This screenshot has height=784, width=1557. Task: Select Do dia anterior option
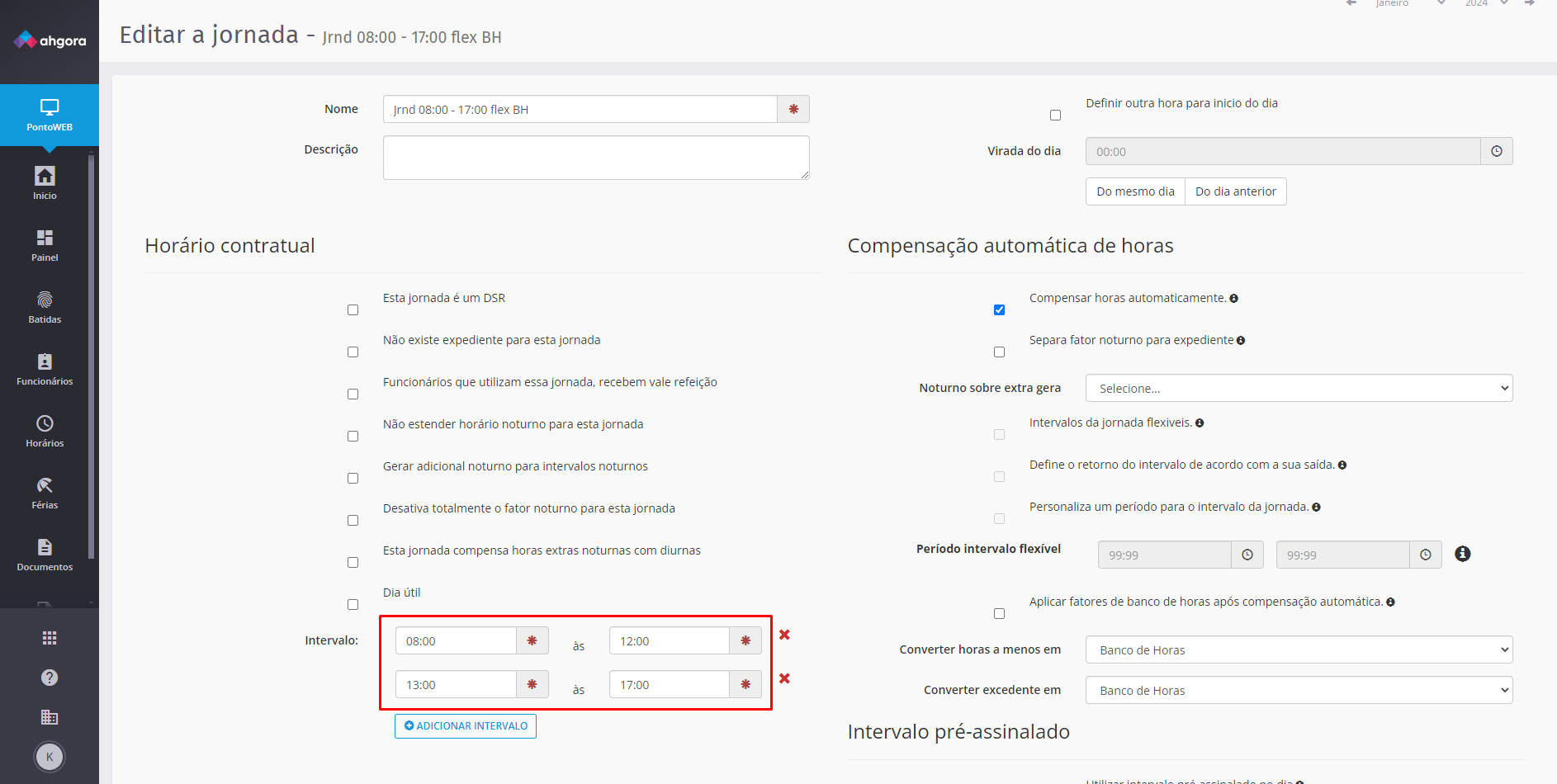coord(1235,191)
